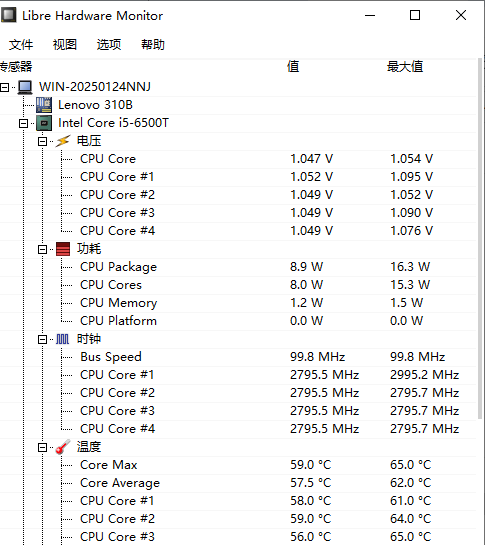Select the CPU Core #1 voltage row

238,177
